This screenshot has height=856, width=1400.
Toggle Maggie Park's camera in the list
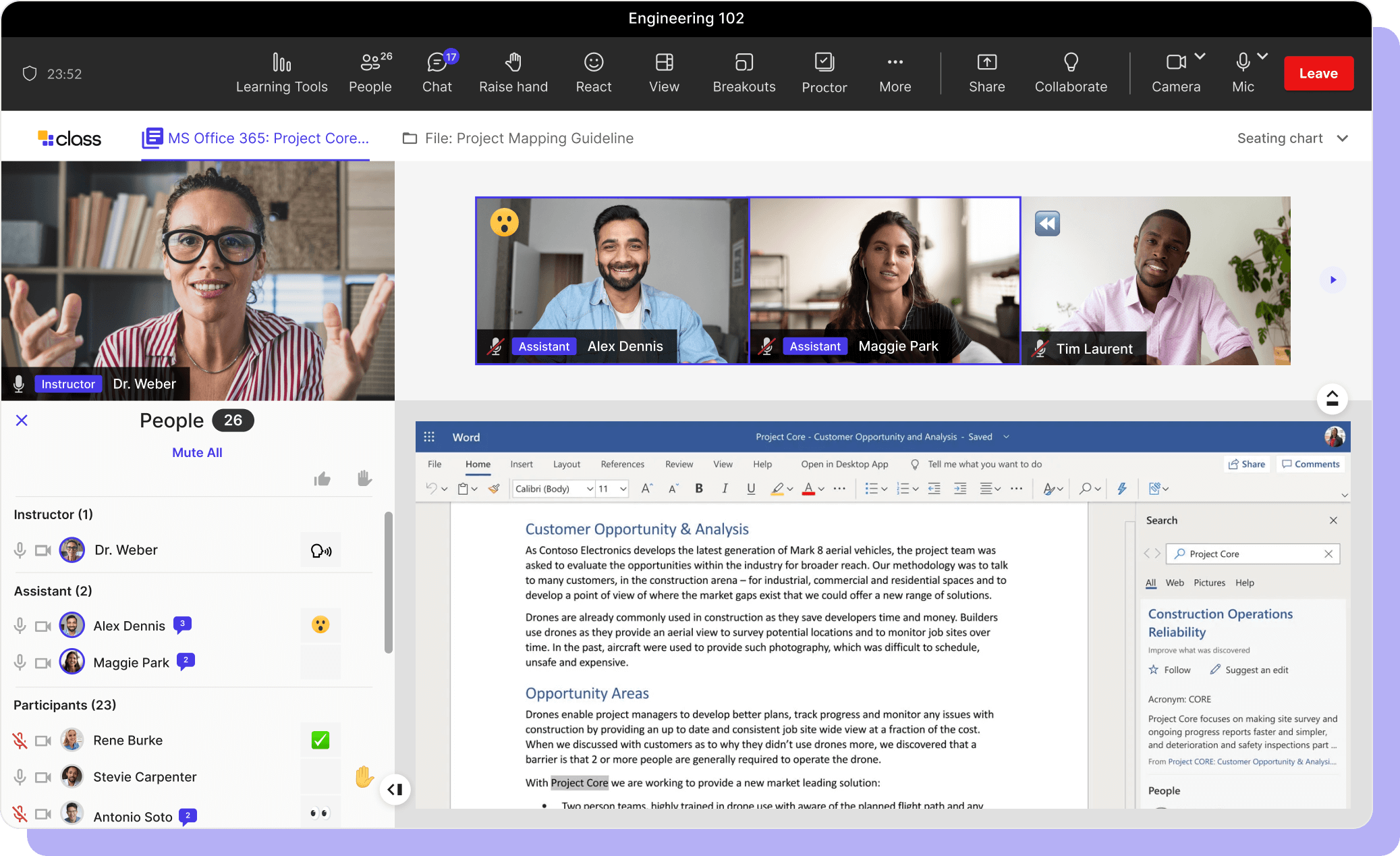(x=43, y=663)
